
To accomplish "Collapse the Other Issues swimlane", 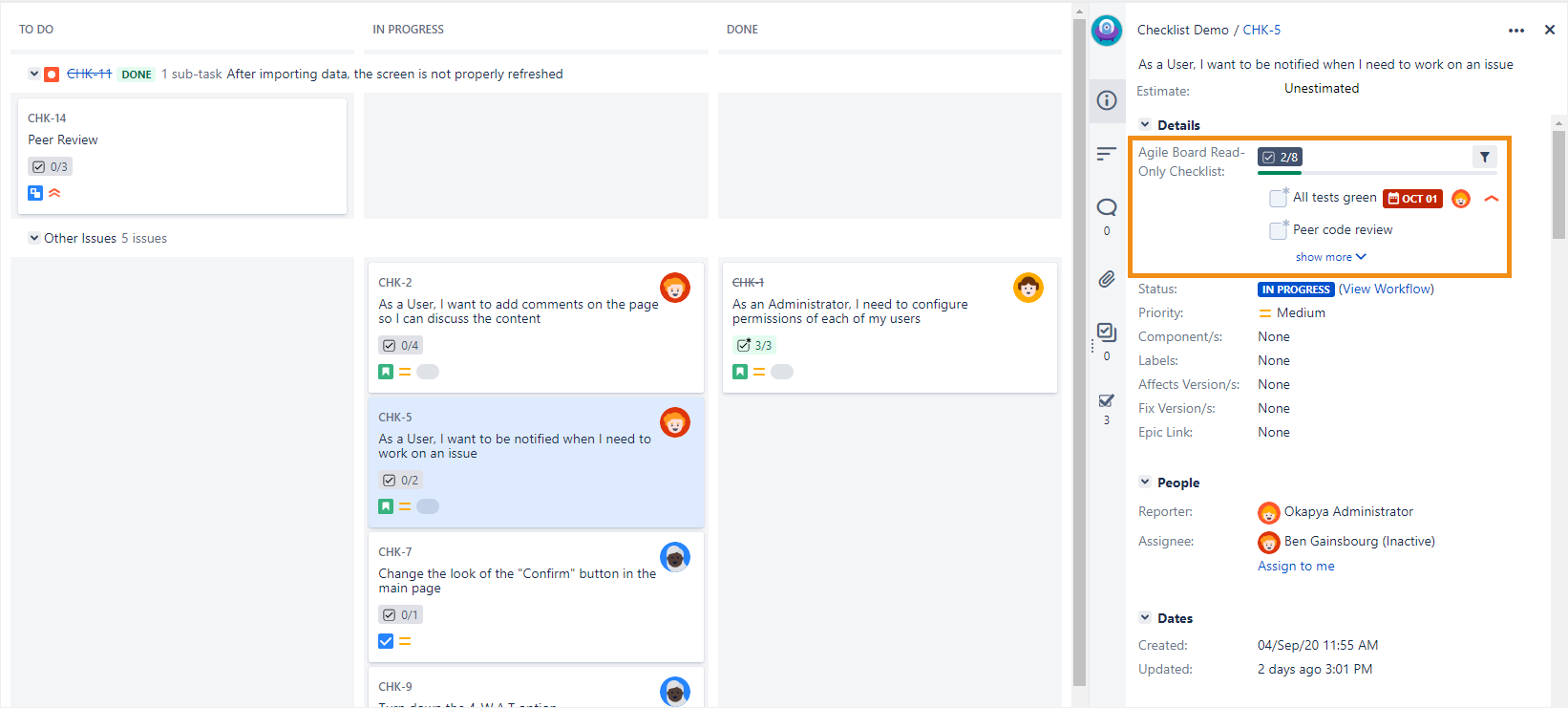I will 34,238.
